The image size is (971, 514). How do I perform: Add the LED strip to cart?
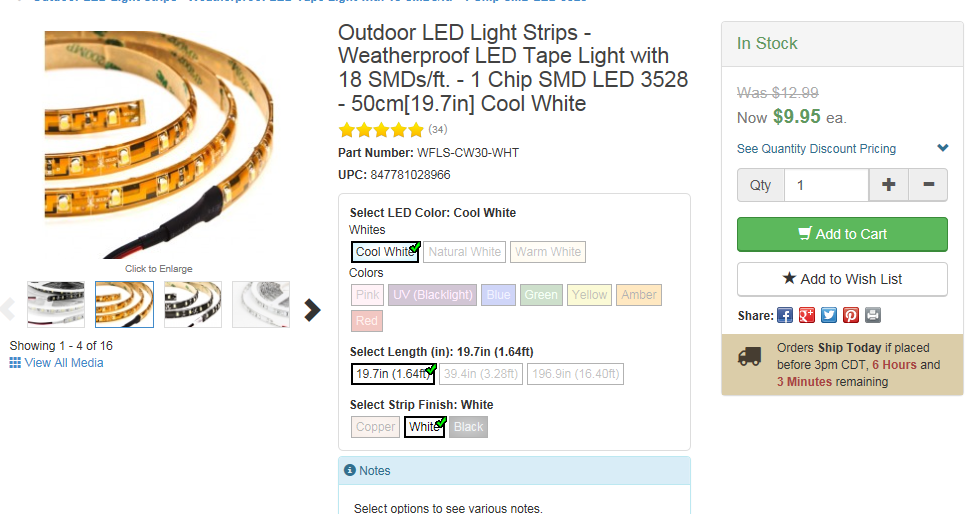(842, 234)
